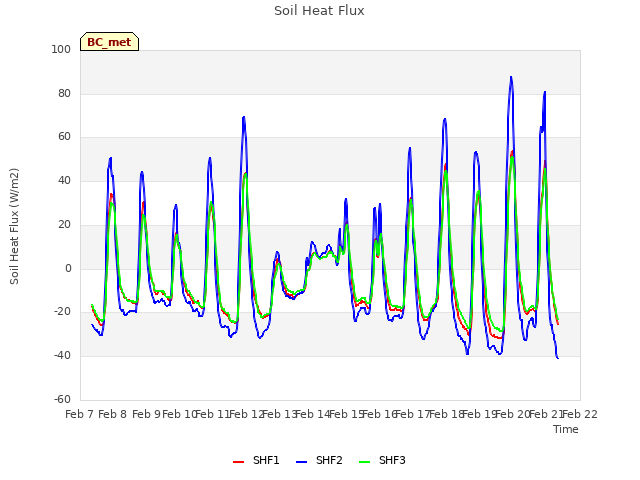Screen dimensions: 640x480
Task: Click the 60 y-axis tick label
Action: [64, 137]
